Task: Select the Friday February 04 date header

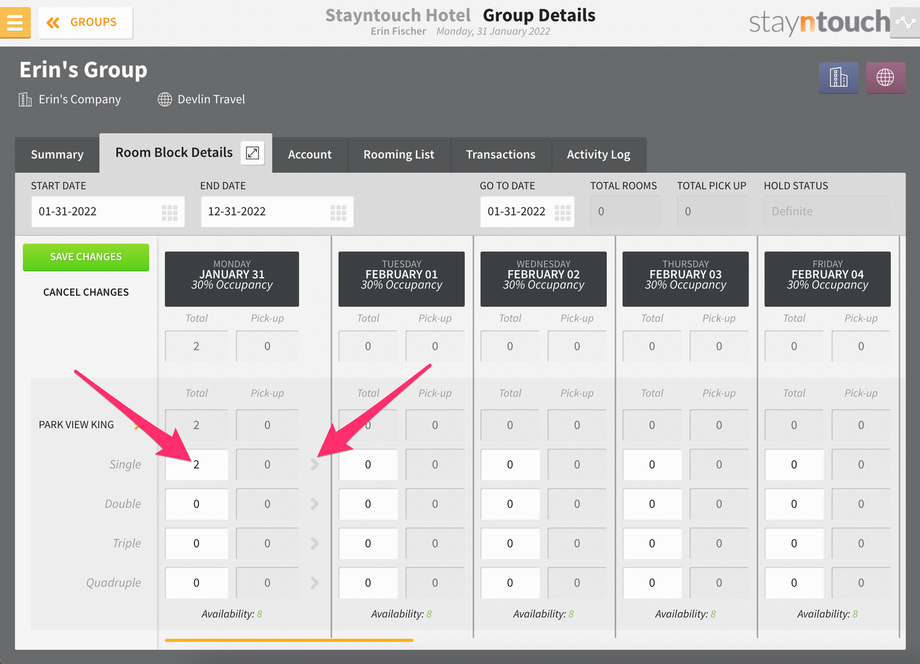Action: (827, 279)
